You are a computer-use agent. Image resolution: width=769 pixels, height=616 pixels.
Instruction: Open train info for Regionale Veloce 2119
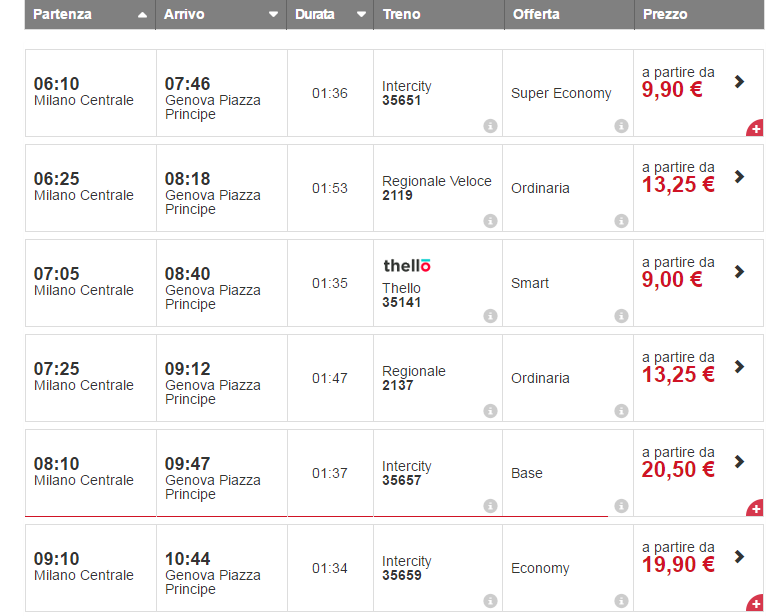click(490, 221)
